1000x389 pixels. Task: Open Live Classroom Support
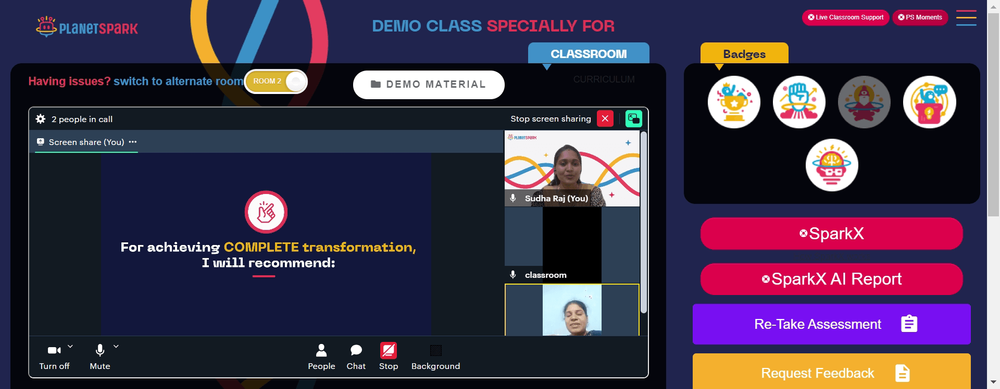coord(846,17)
